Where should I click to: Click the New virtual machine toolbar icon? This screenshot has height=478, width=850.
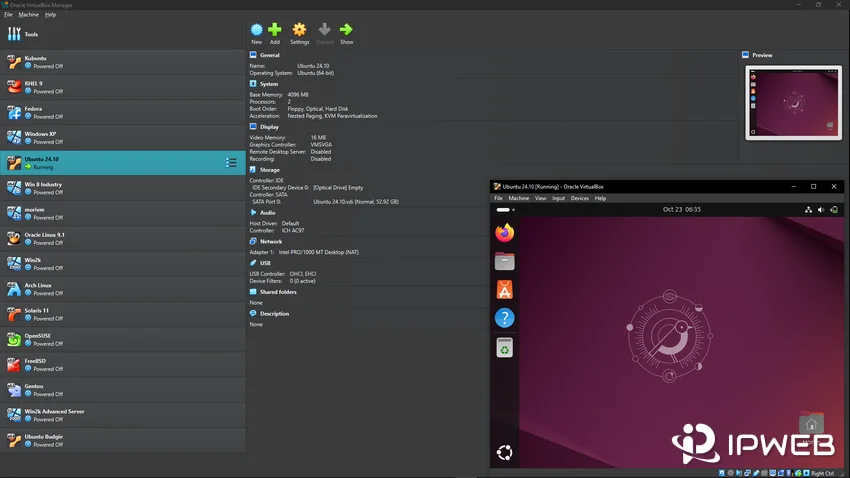(x=256, y=29)
